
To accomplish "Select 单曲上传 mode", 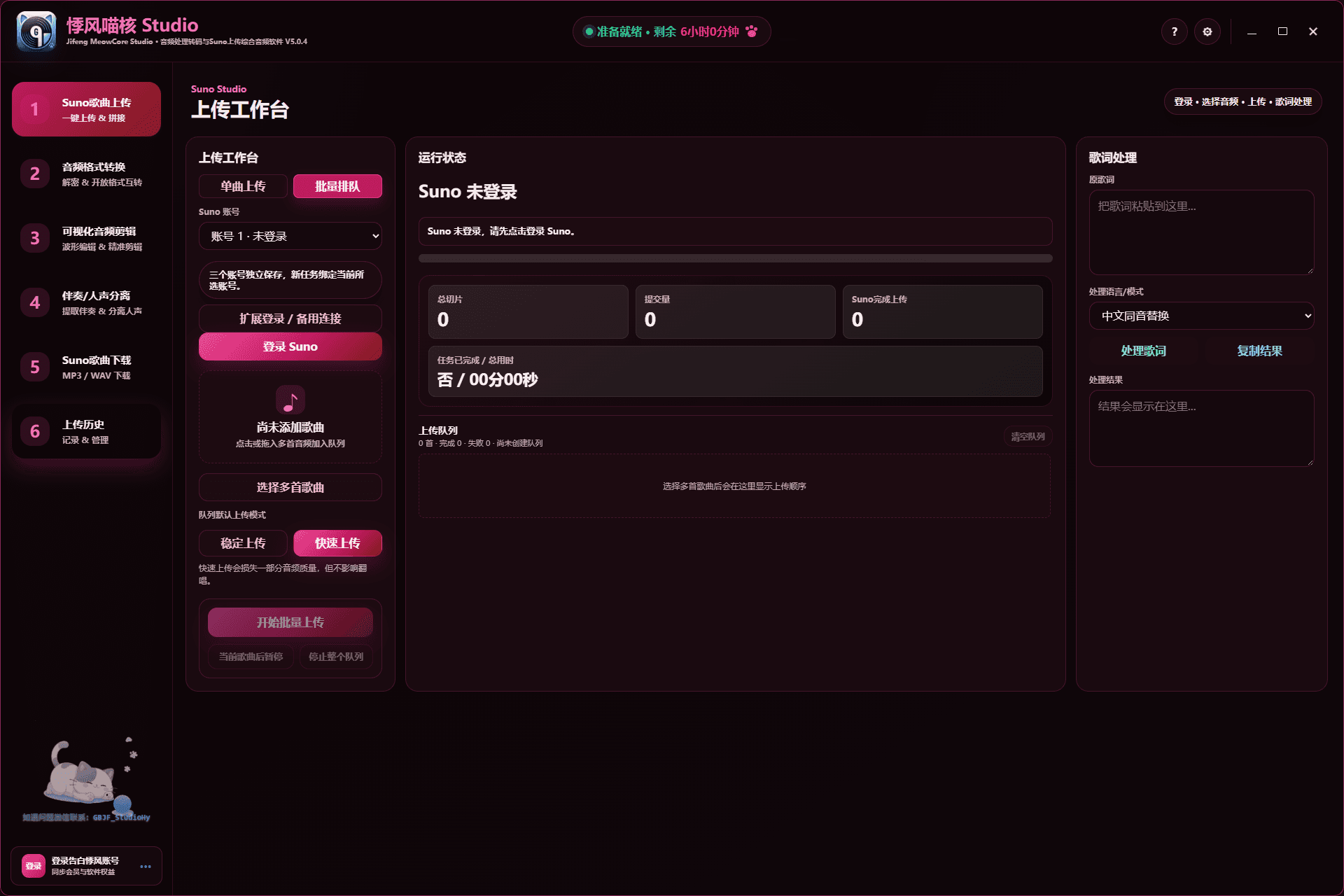I will point(243,186).
